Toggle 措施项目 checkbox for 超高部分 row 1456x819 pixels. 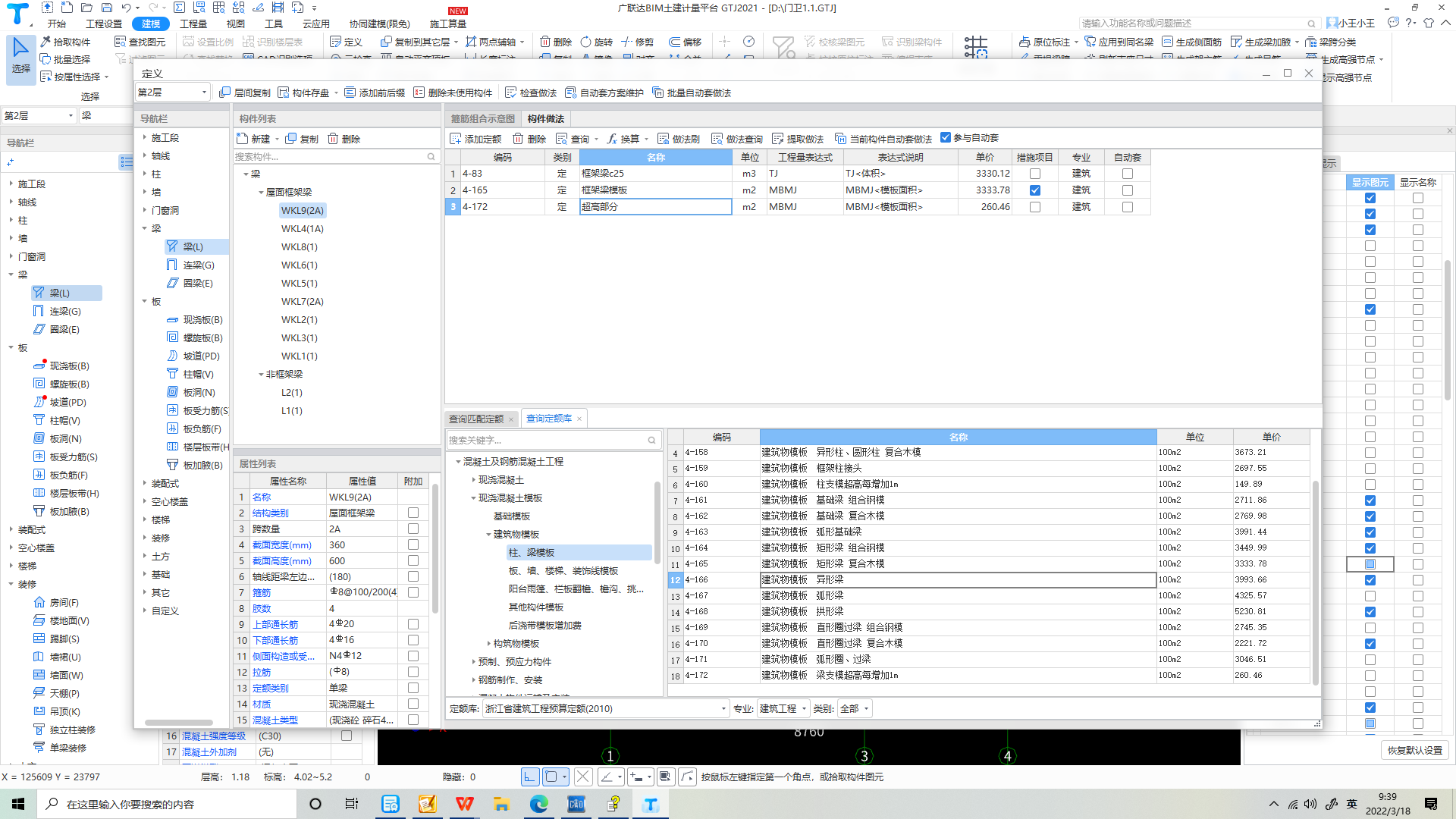[x=1035, y=207]
